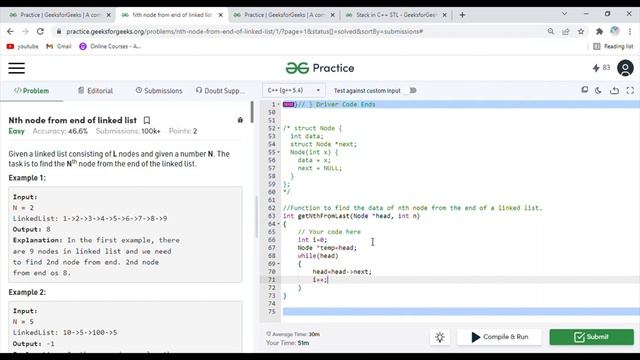Open Gmail bookmark

coord(59,47)
